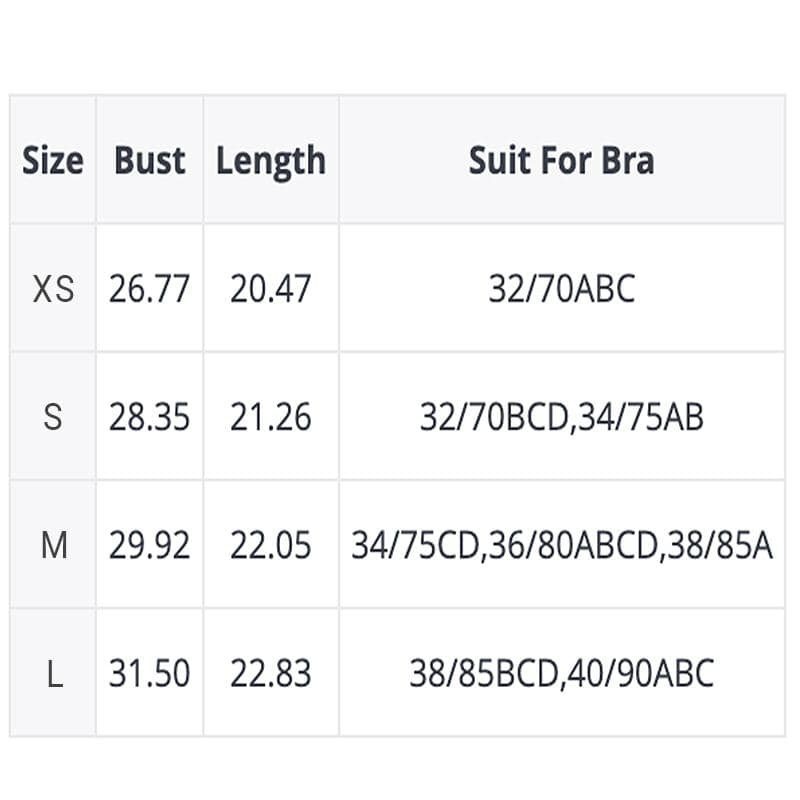Click the 32/70BCD,34/75AB cell
The image size is (800, 800).
pos(562,416)
